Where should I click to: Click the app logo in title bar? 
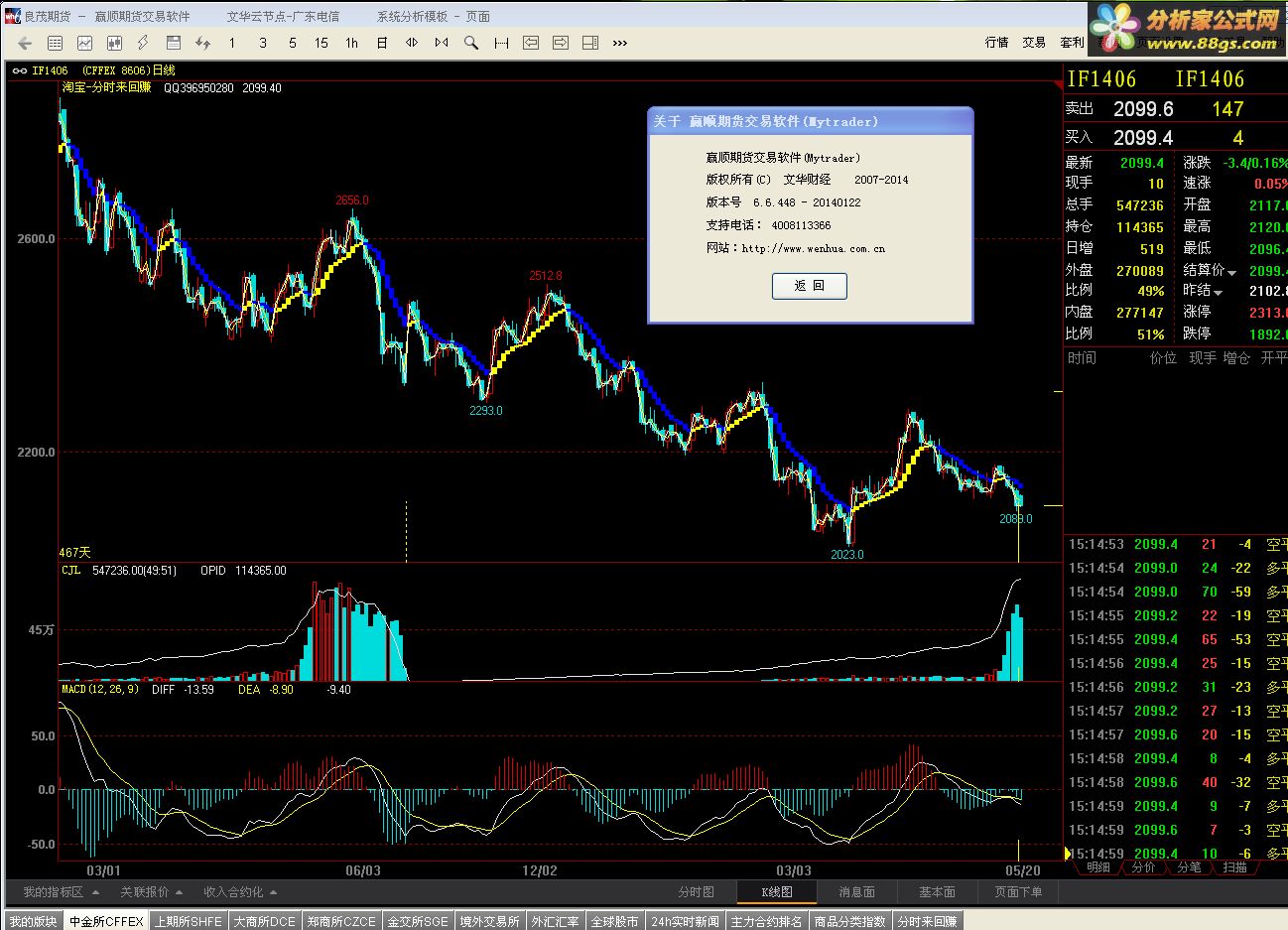pyautogui.click(x=12, y=16)
